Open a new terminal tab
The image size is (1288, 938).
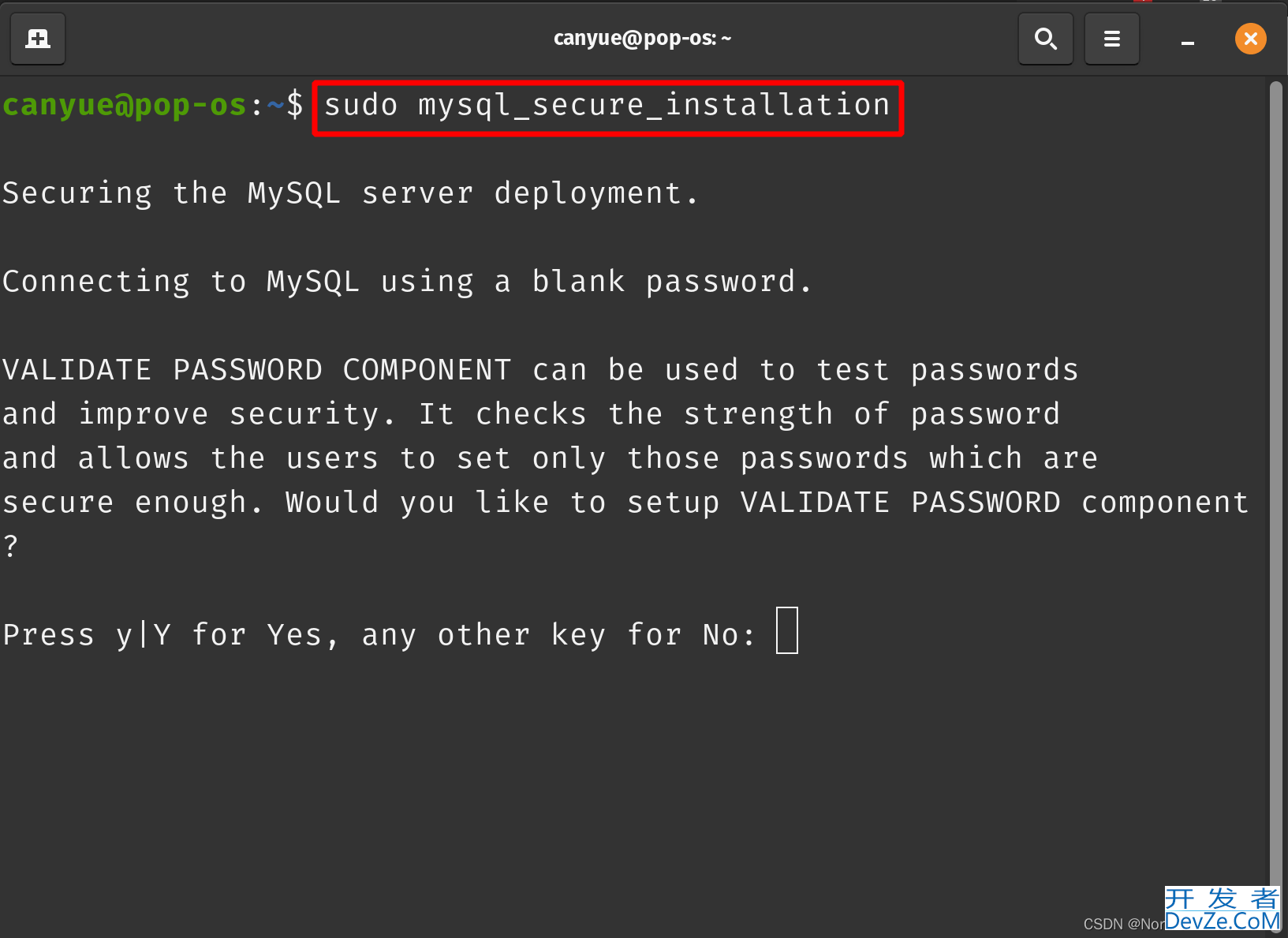click(x=38, y=39)
